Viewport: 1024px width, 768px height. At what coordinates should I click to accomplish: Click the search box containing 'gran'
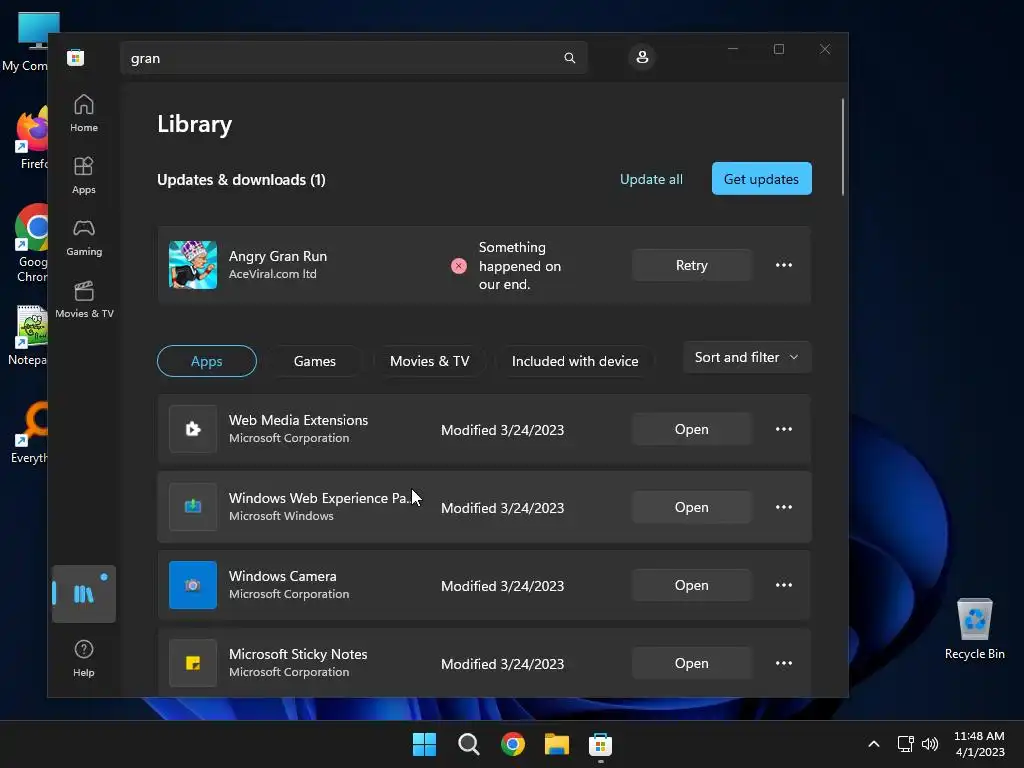353,58
